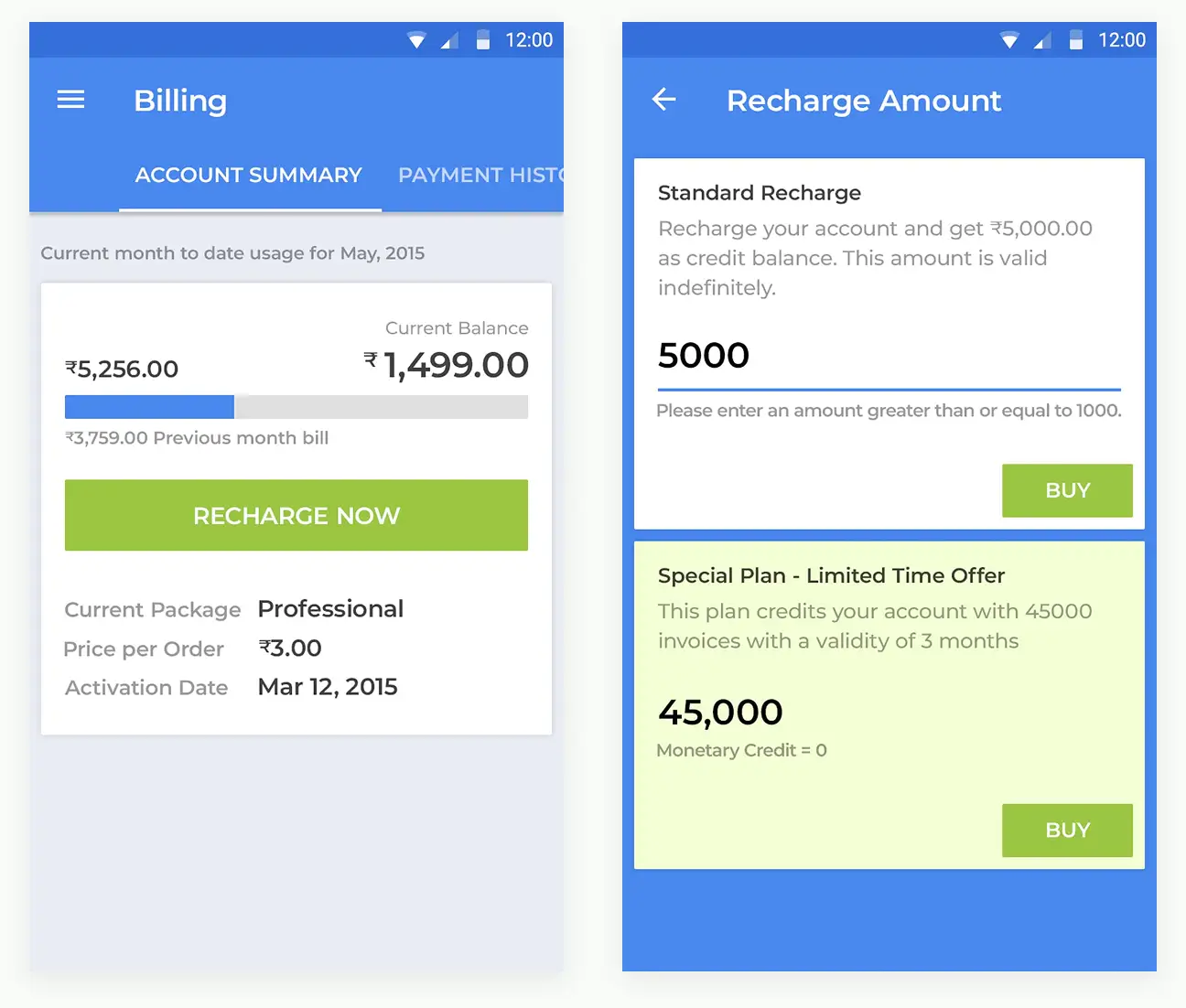Tap the battery icon on Billing screen

tap(482, 40)
